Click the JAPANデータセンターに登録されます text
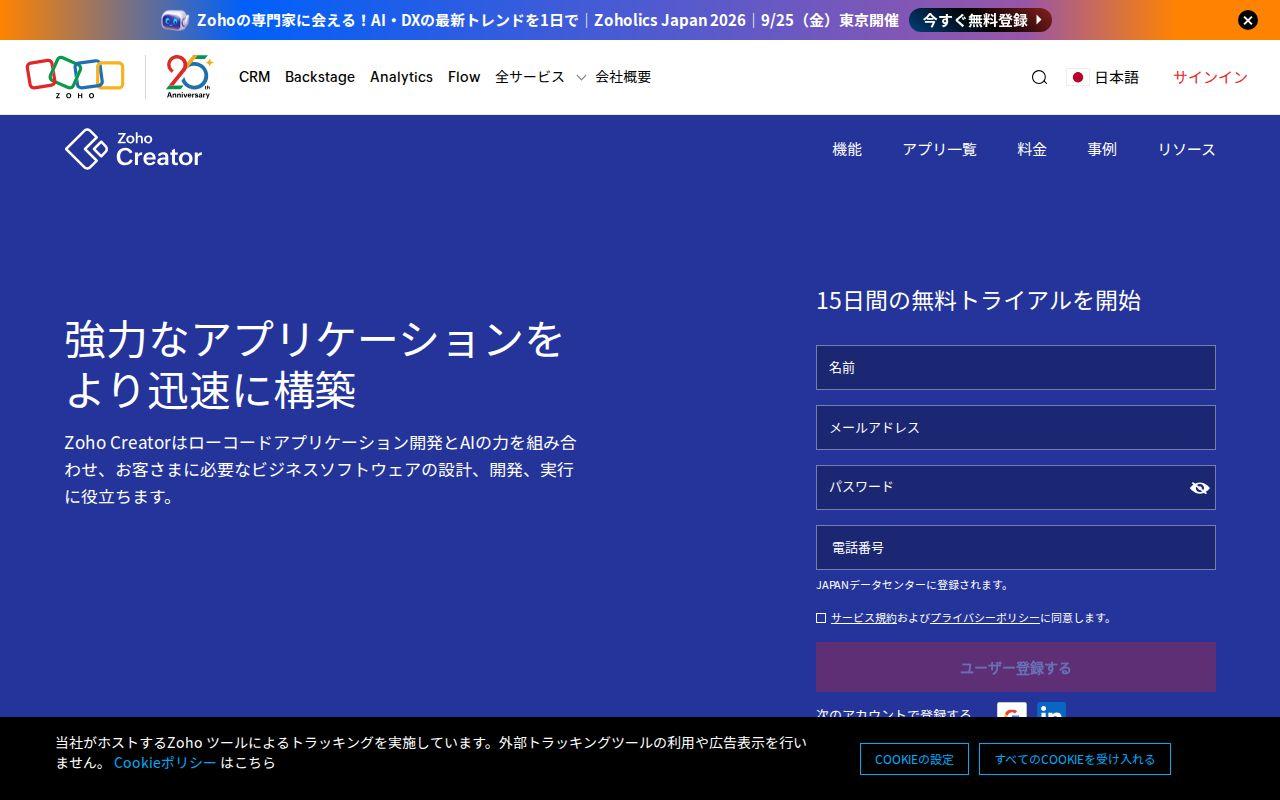 pos(914,585)
